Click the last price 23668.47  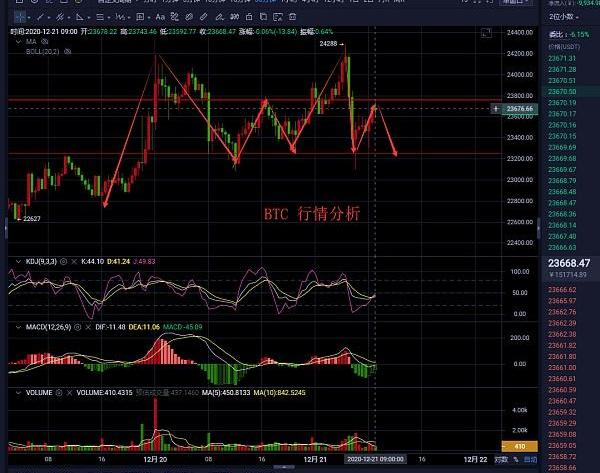(568, 264)
